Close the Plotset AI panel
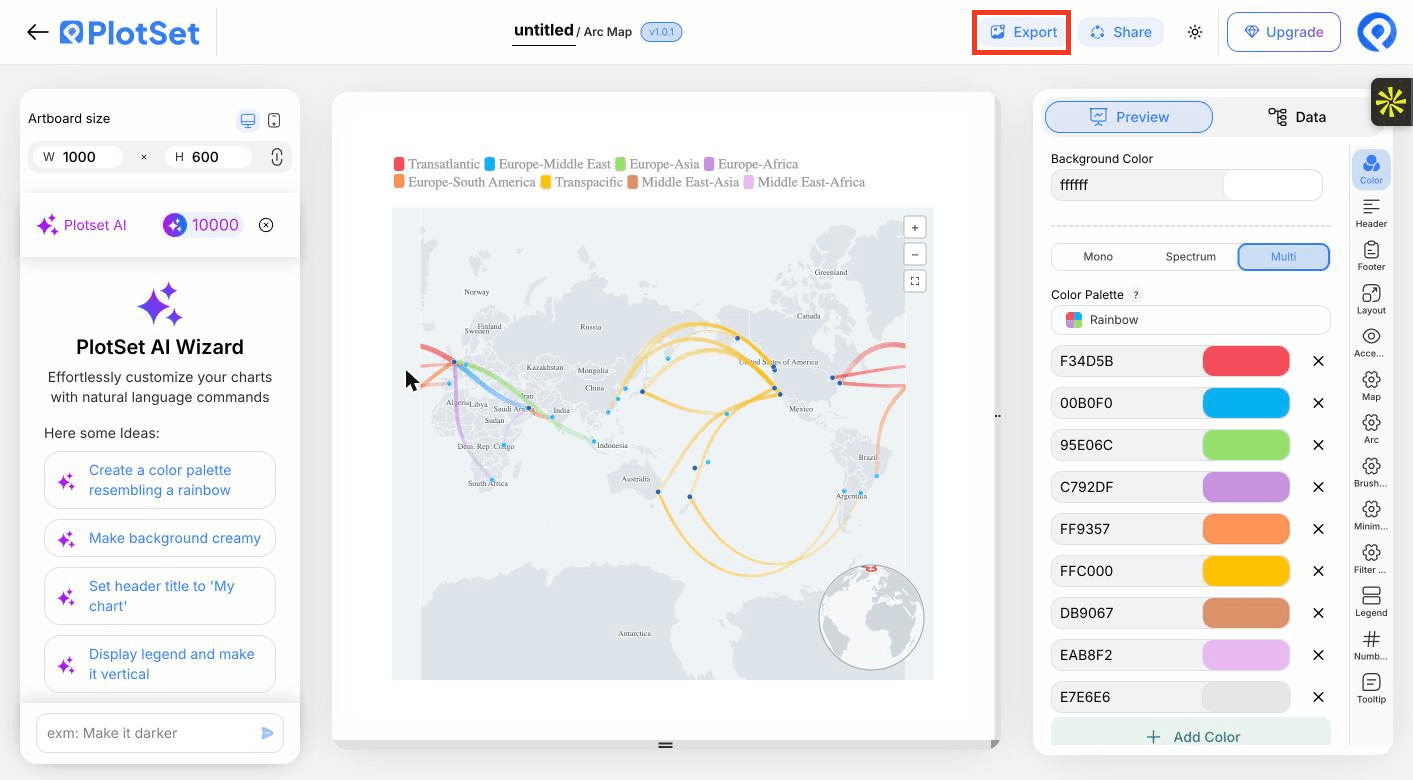Image resolution: width=1413 pixels, height=780 pixels. [266, 225]
